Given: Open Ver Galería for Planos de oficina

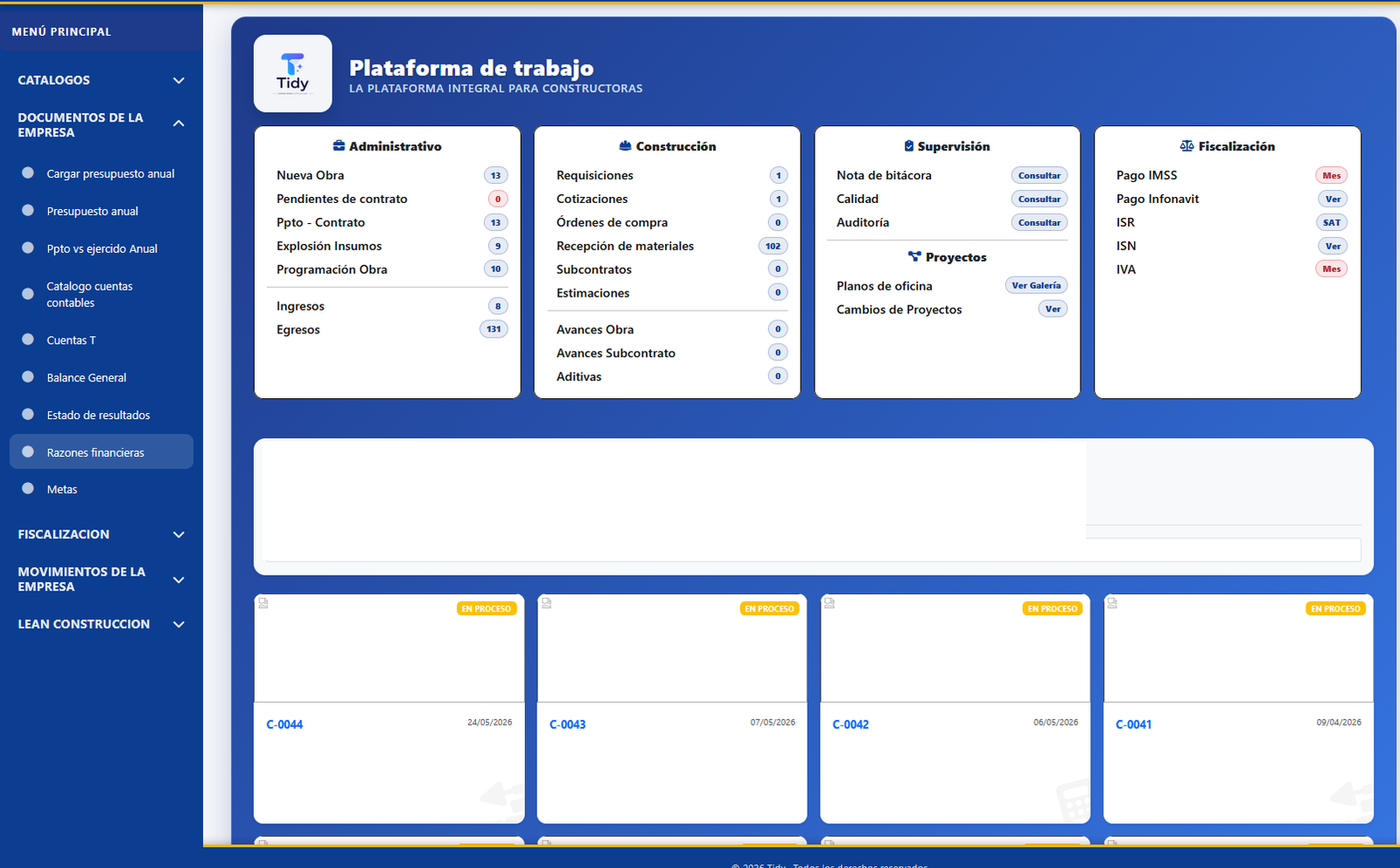Looking at the screenshot, I should 1036,285.
